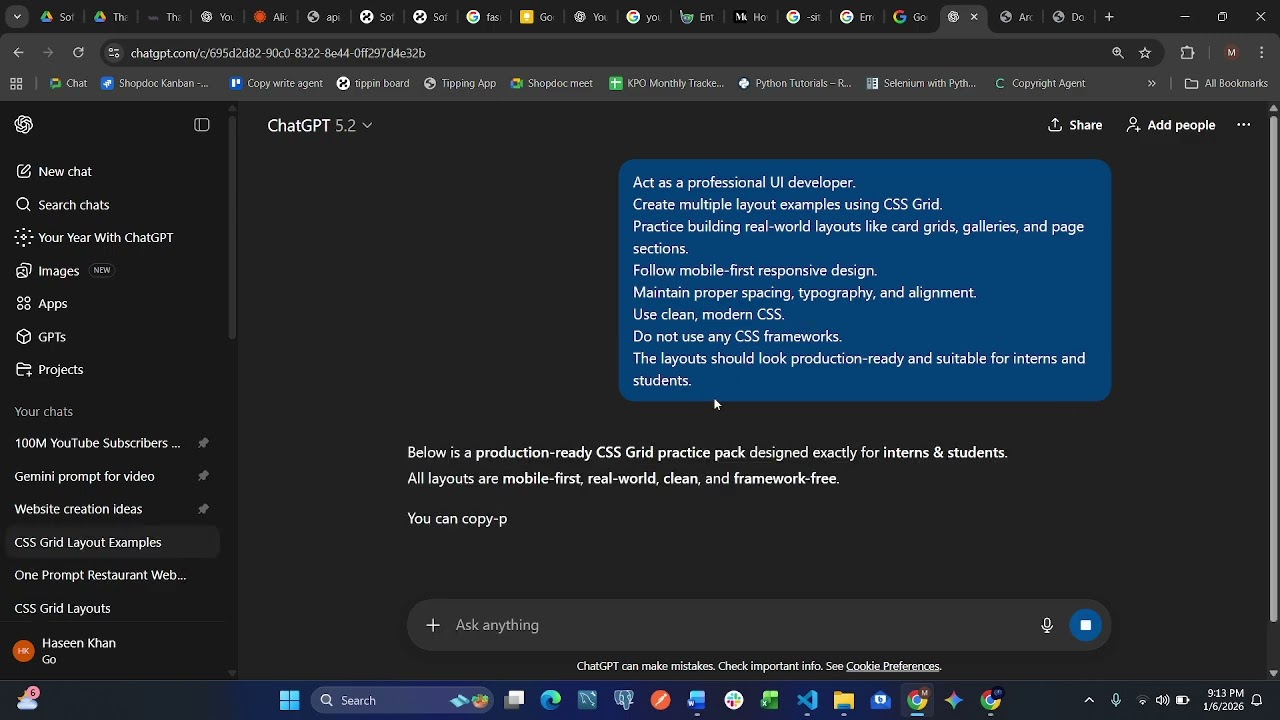
Task: Open File Explorer from the taskbar
Action: pos(844,701)
